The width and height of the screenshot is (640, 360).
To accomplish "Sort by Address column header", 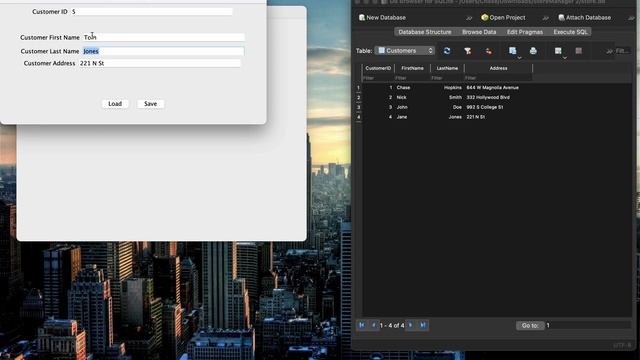I will click(x=498, y=68).
